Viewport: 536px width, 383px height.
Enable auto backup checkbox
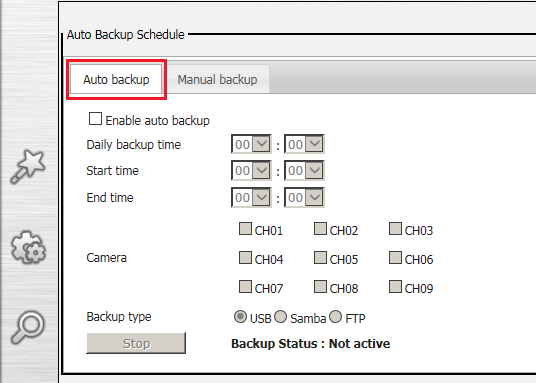[95, 119]
